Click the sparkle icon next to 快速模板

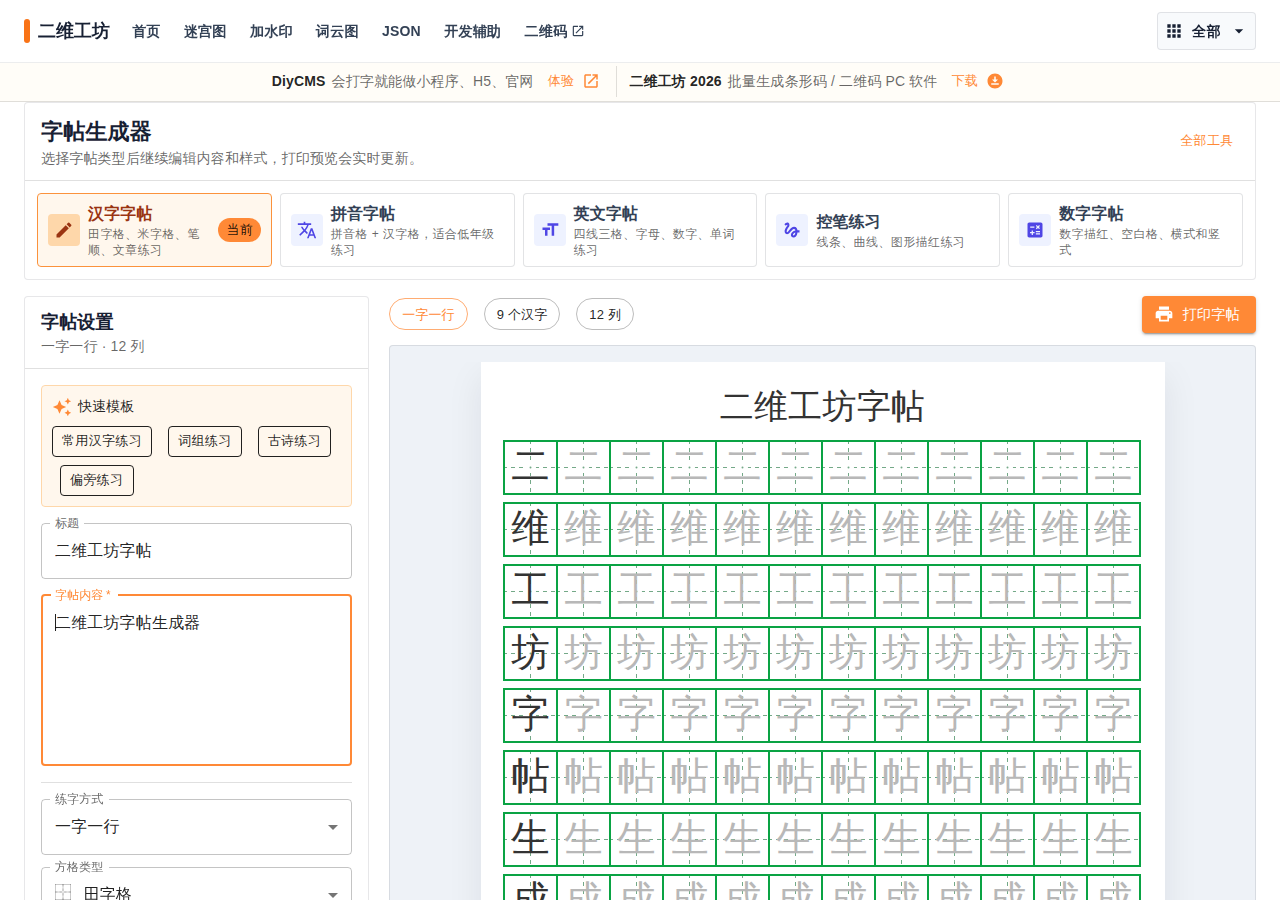pos(62,406)
